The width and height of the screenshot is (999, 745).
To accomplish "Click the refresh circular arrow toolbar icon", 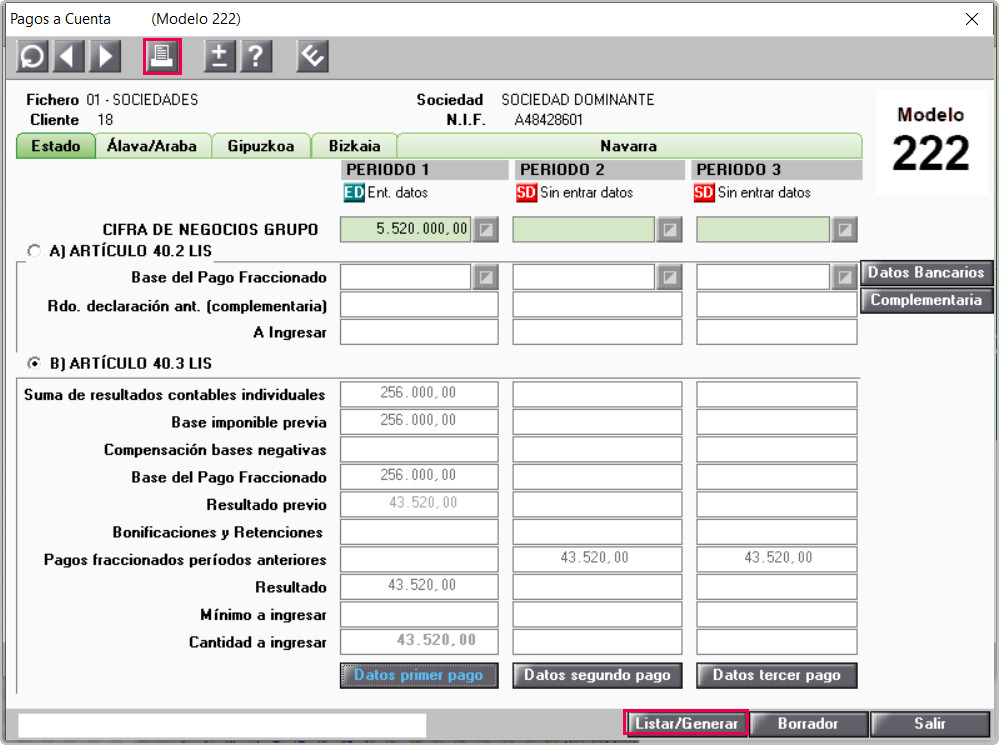I will [32, 56].
